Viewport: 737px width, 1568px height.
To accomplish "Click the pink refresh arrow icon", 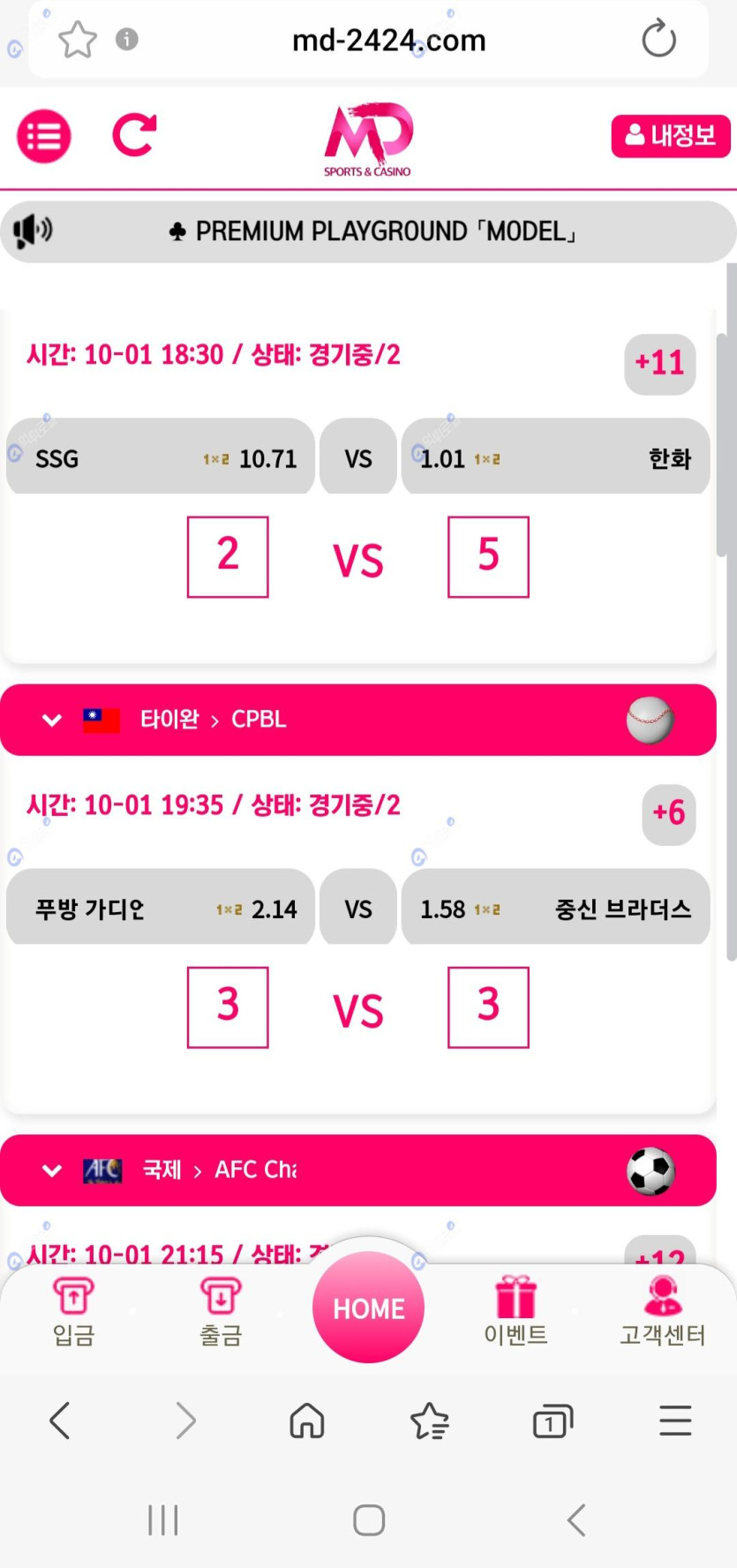I will point(134,136).
